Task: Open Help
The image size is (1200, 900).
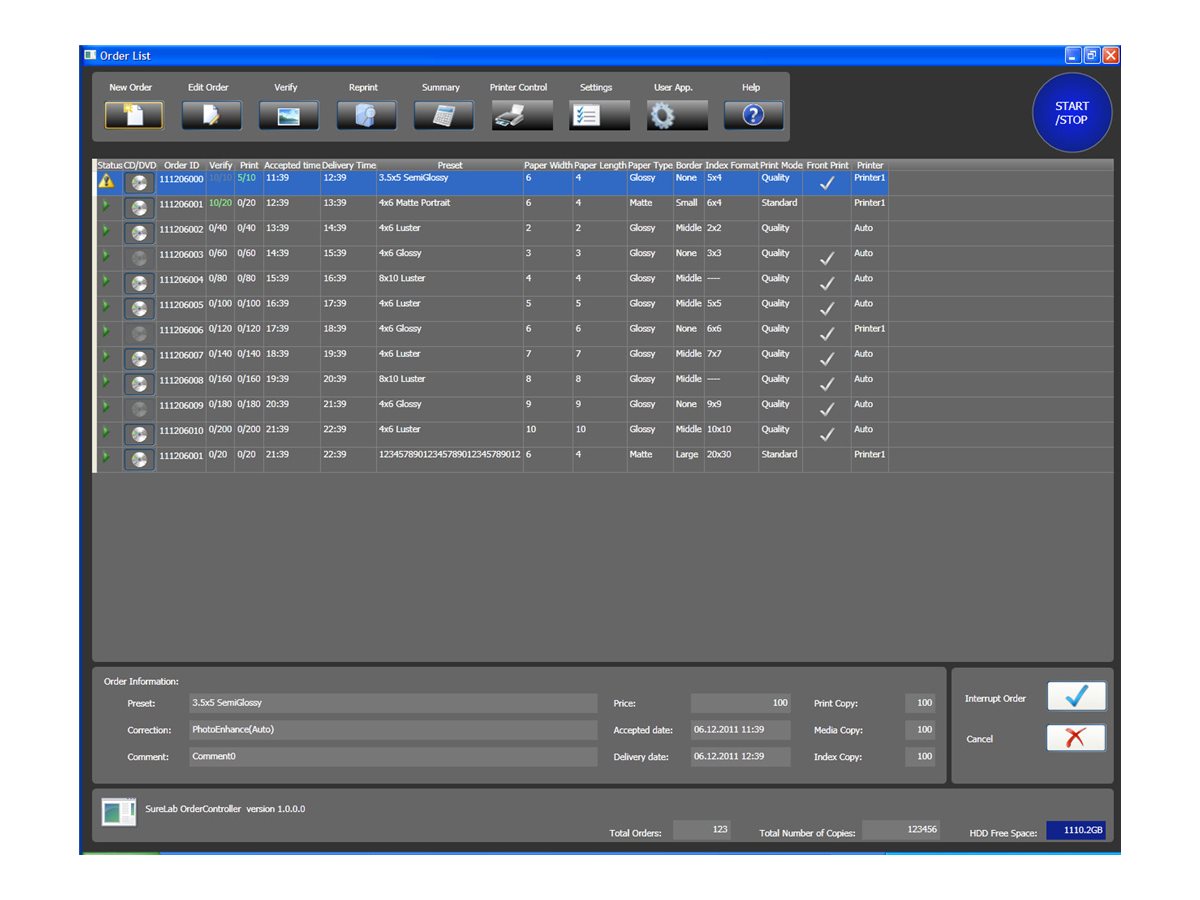Action: click(753, 115)
